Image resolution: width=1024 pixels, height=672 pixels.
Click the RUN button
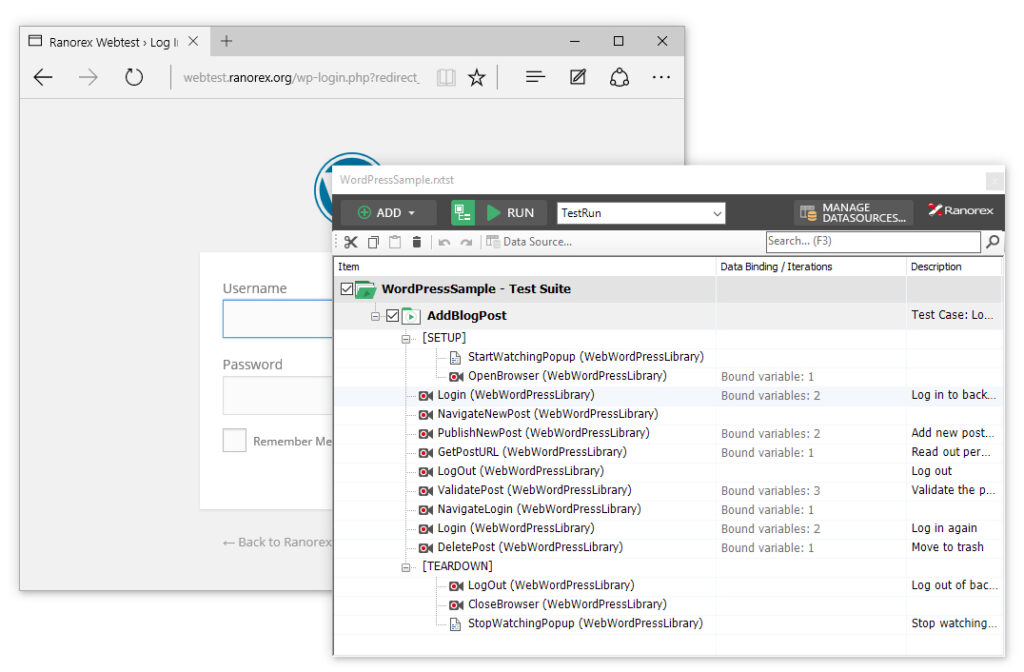pos(511,213)
